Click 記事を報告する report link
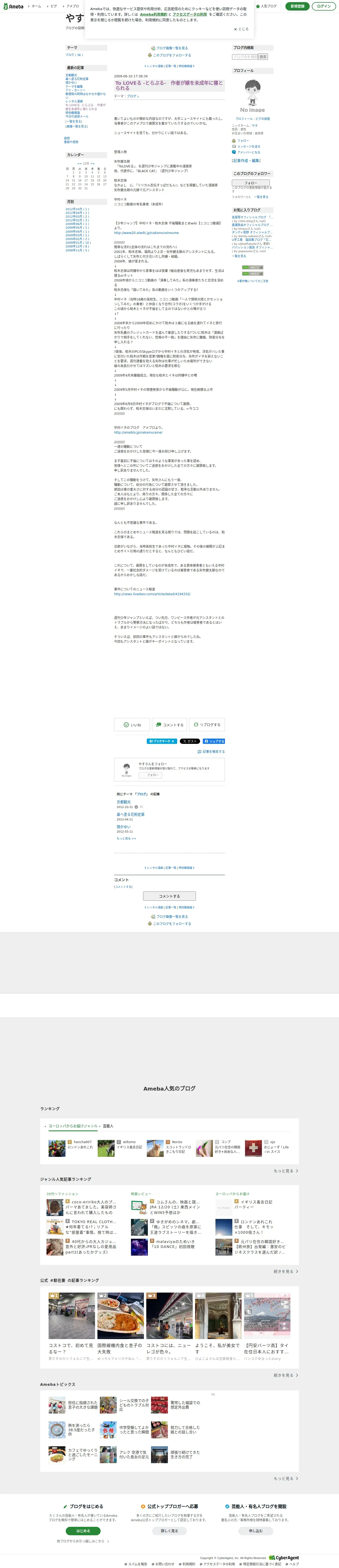 point(211,752)
